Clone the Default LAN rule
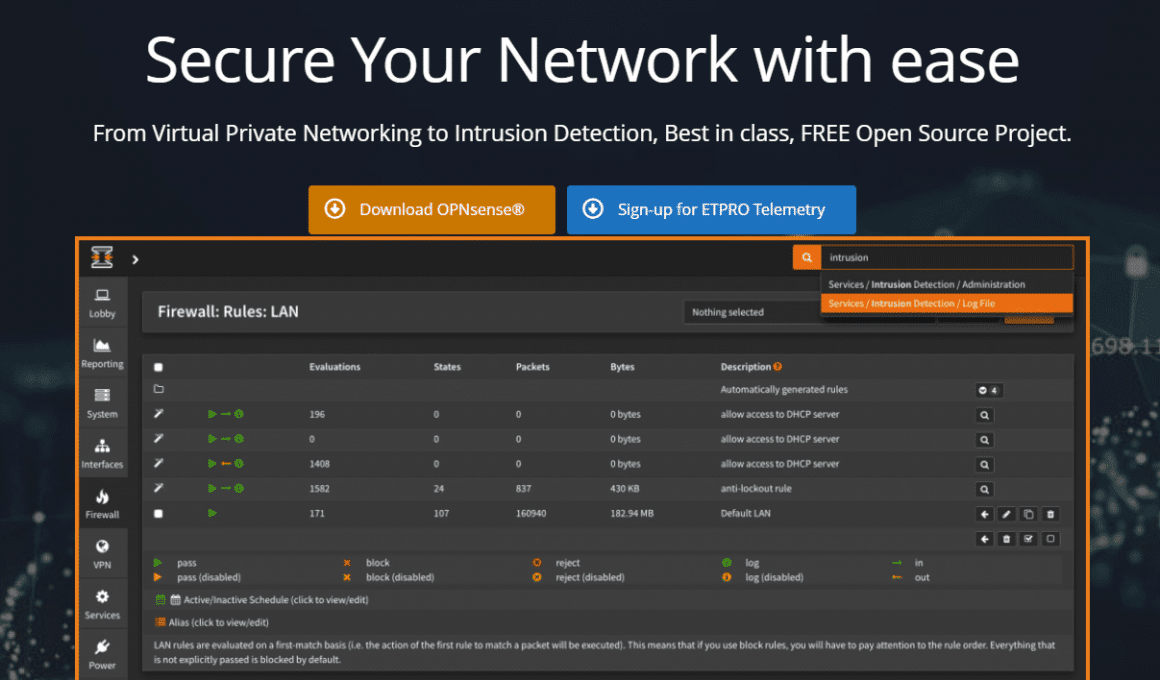 pyautogui.click(x=1028, y=514)
